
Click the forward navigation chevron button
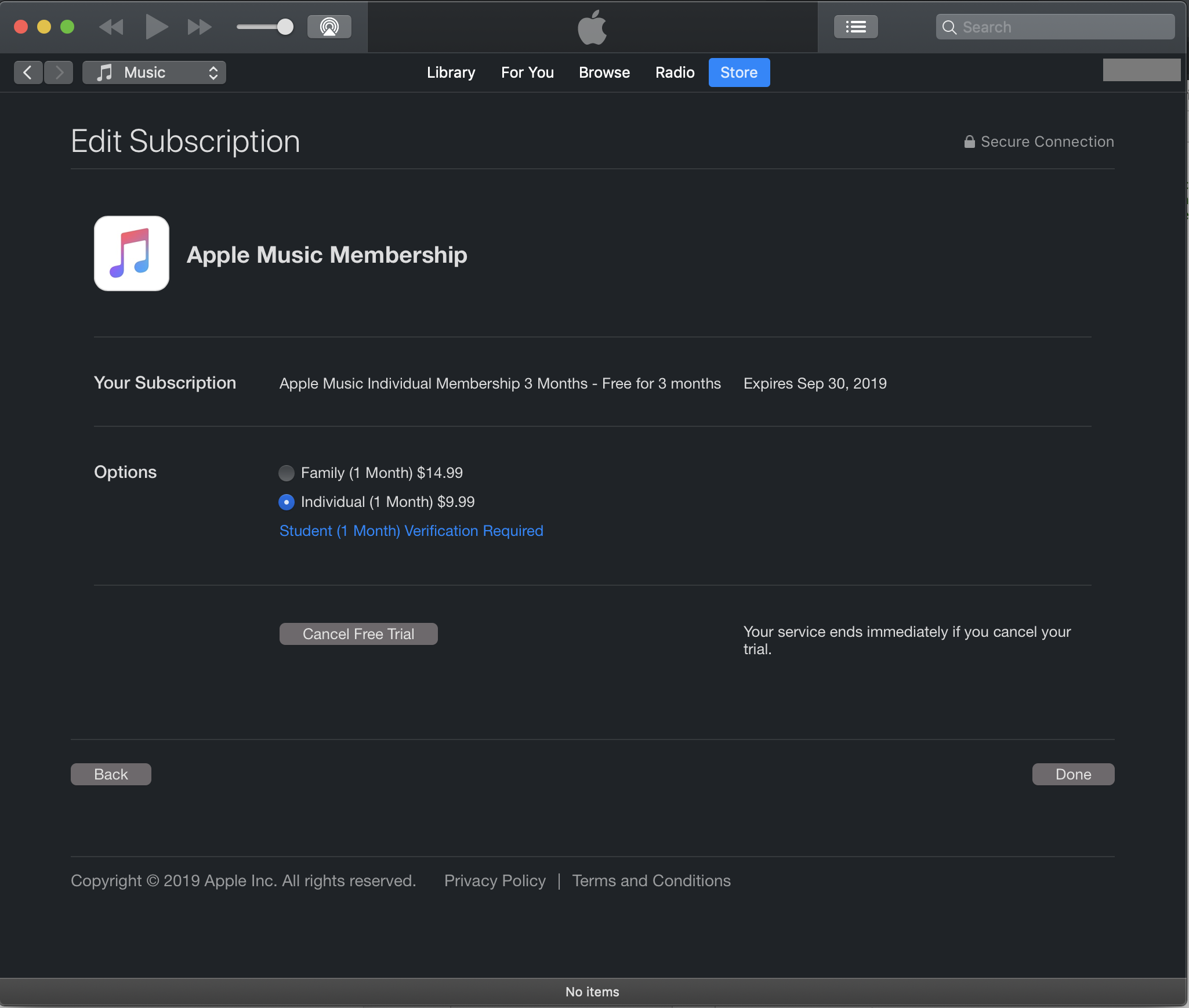click(x=59, y=72)
